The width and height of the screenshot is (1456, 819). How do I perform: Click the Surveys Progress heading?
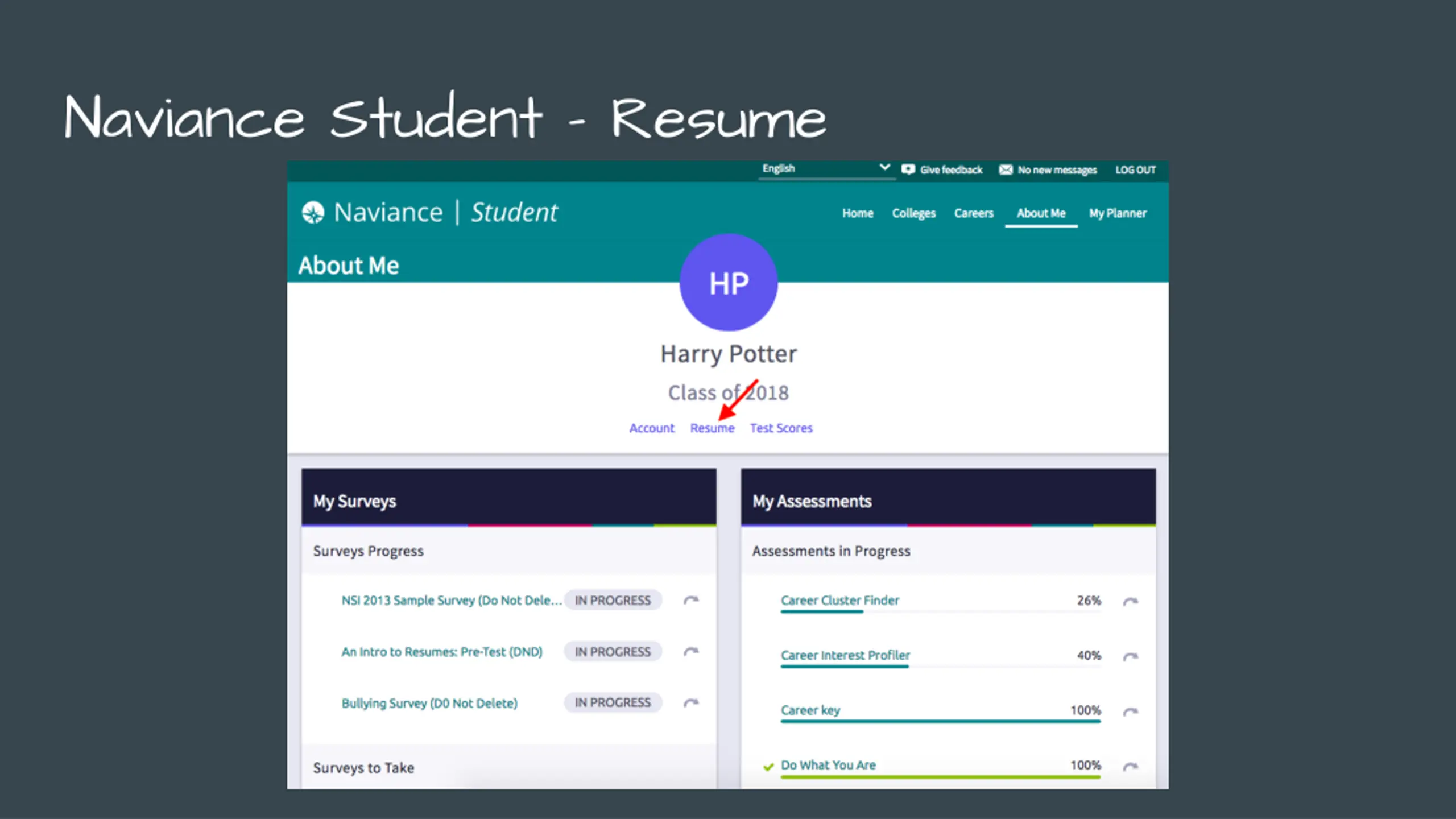(368, 551)
